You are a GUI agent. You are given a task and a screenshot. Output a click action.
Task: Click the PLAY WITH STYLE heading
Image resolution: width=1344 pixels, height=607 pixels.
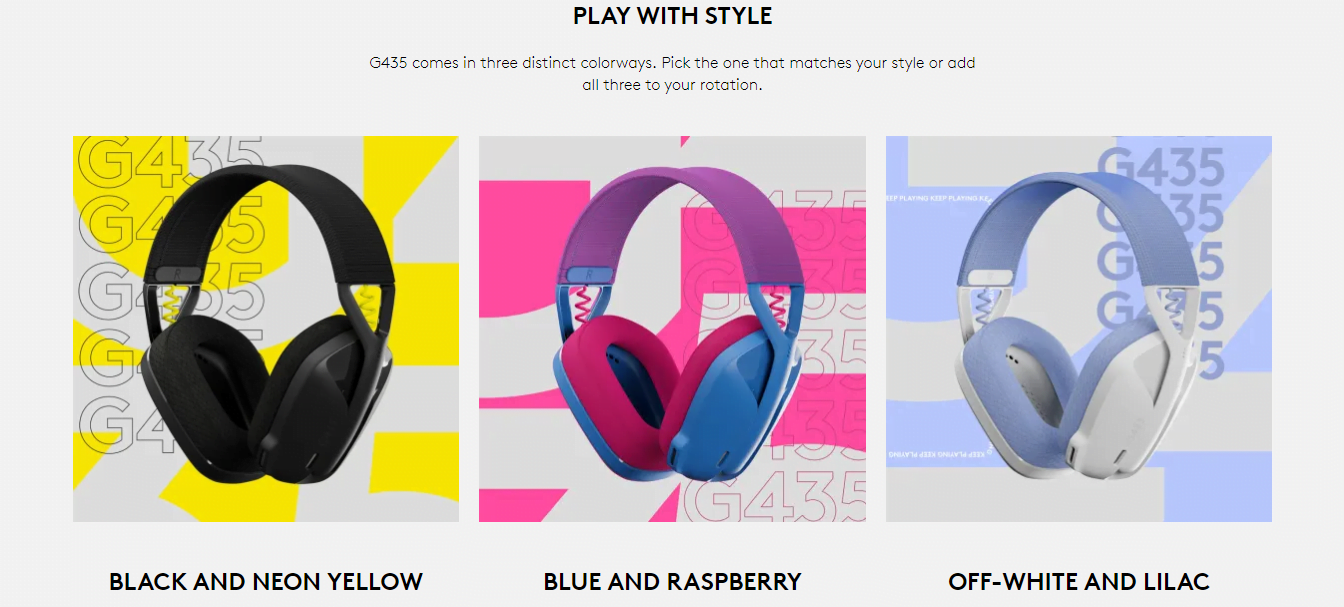(x=672, y=16)
